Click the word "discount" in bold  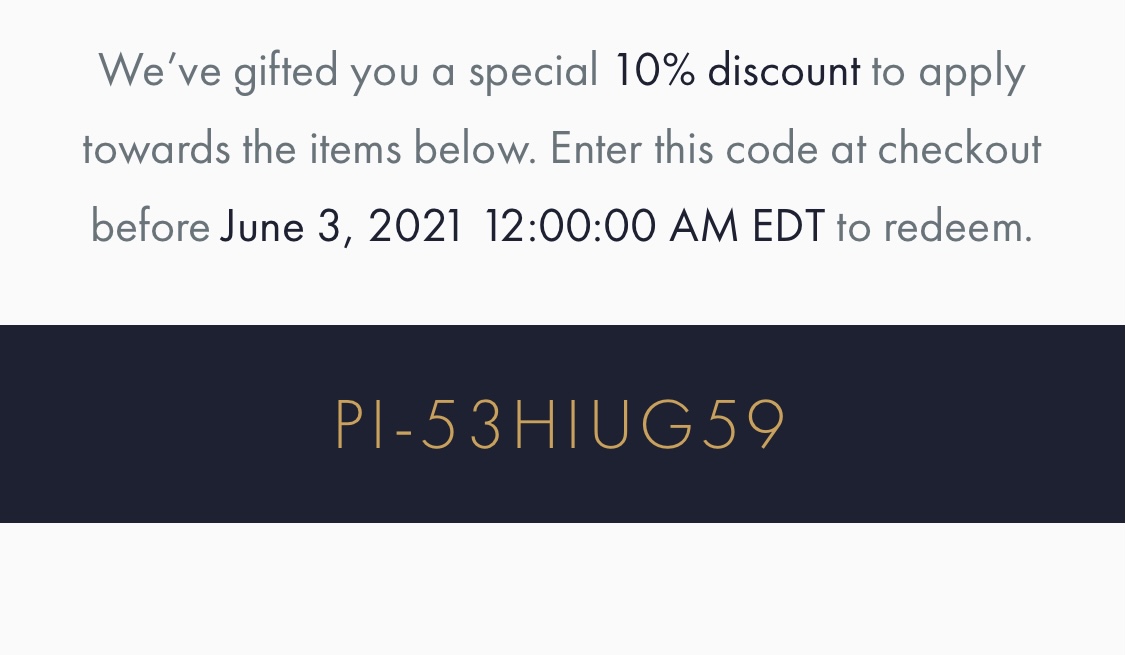click(x=783, y=72)
